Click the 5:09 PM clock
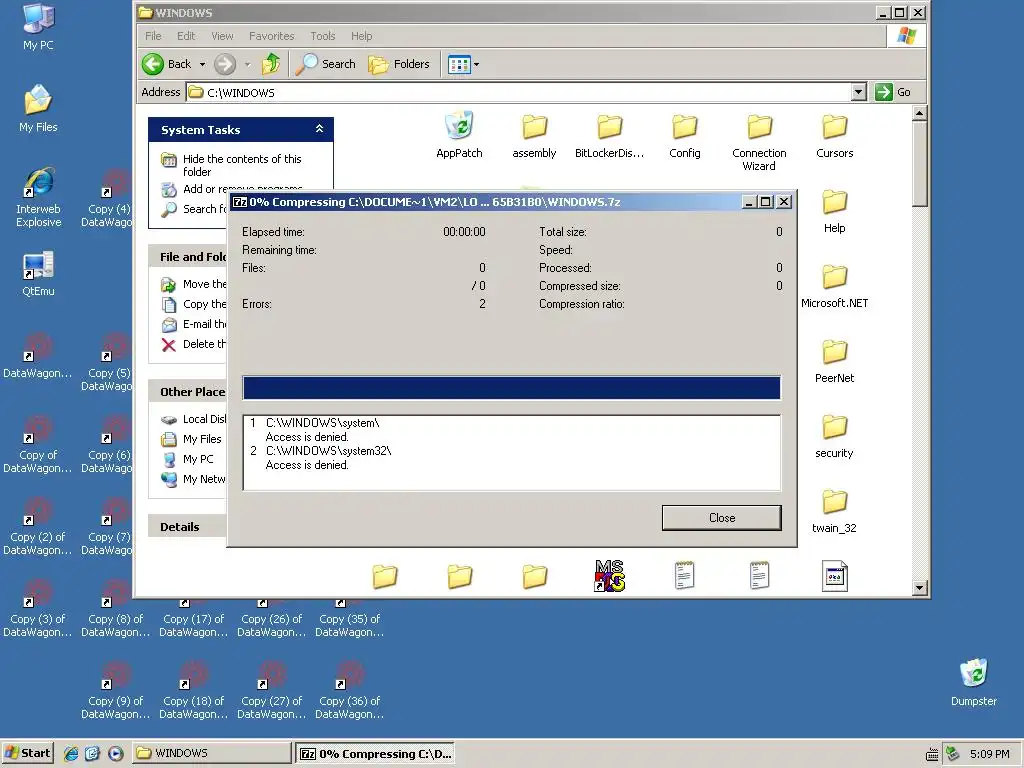1024x768 pixels. (989, 754)
